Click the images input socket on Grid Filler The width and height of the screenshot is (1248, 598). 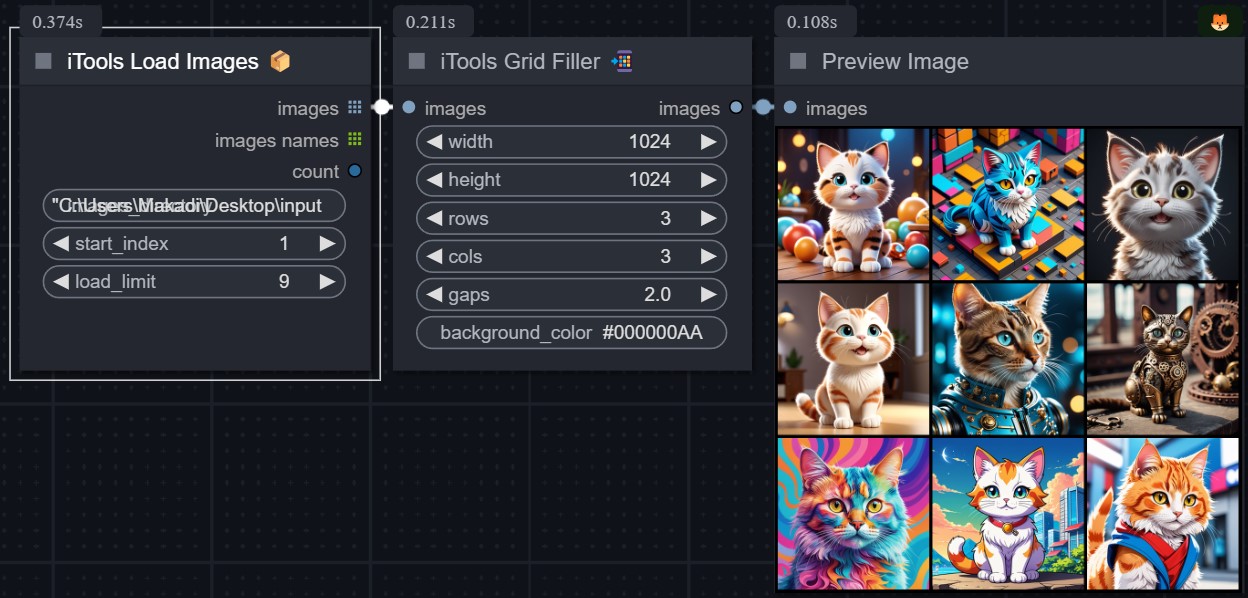coord(409,108)
